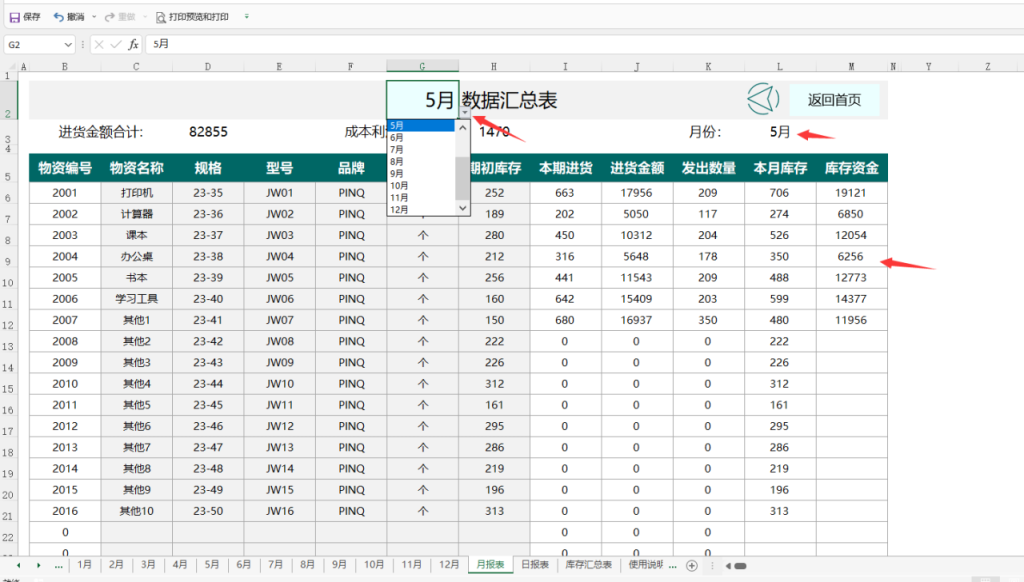Click sheet navigation previous arrow
The height and width of the screenshot is (582, 1024).
(18, 566)
